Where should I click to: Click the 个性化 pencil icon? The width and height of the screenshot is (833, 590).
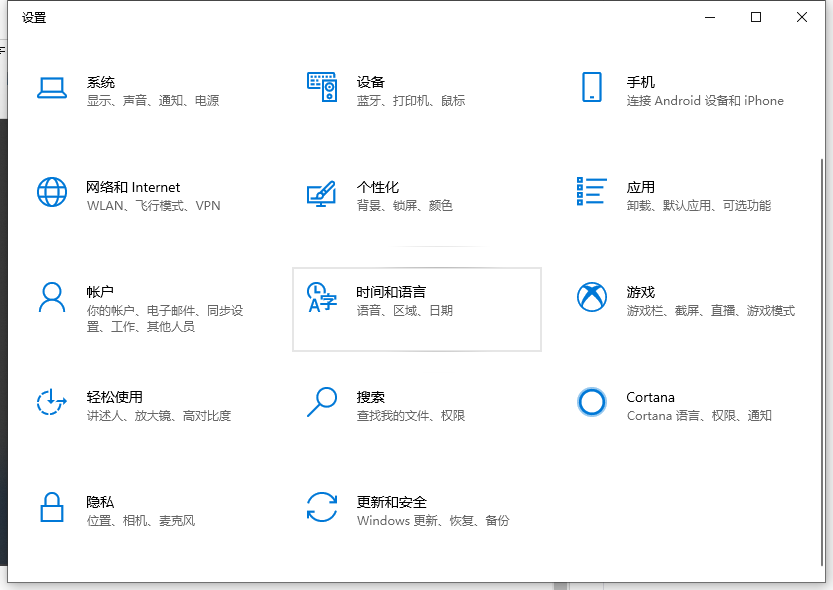coord(322,194)
